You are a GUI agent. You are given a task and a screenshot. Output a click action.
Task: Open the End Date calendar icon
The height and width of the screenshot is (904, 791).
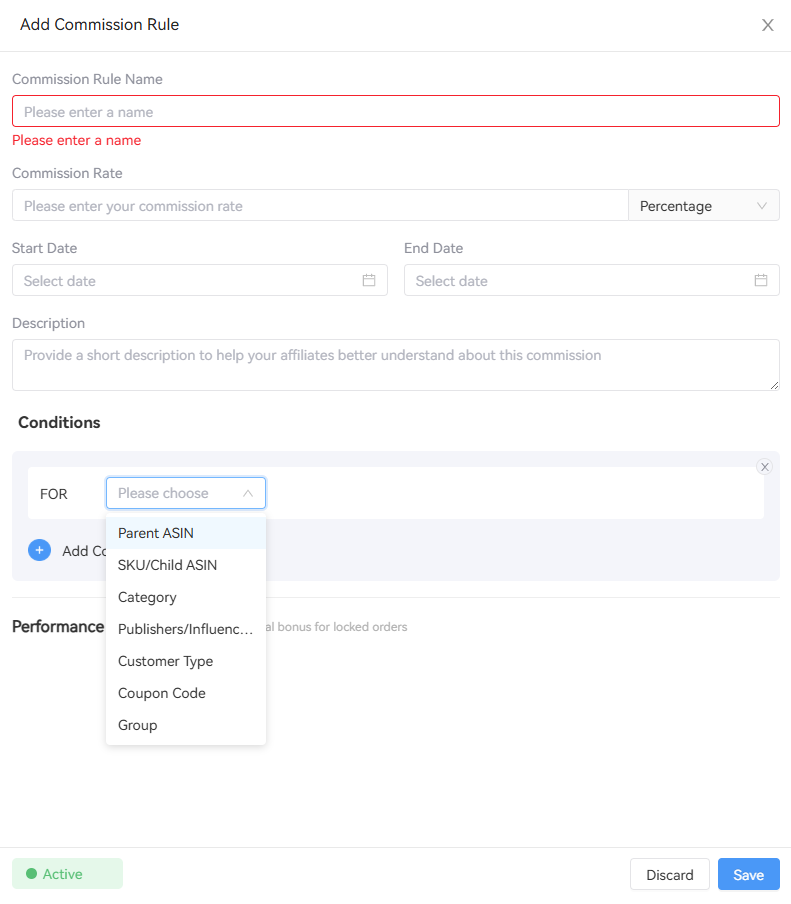(x=761, y=280)
